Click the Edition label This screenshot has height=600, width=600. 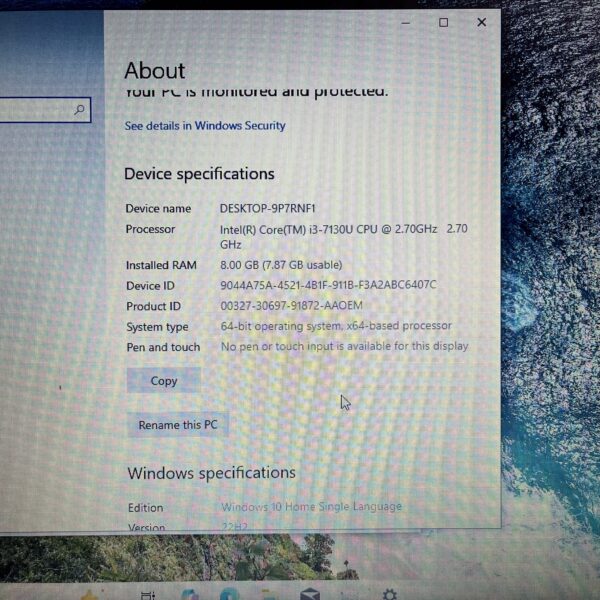coord(145,508)
